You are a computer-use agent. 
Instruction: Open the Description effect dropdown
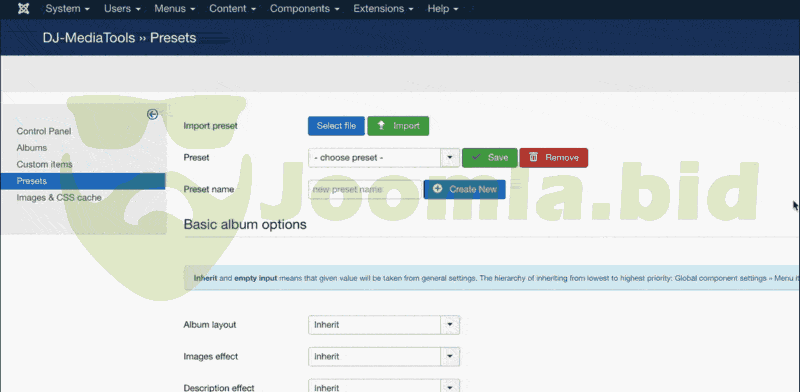click(450, 387)
